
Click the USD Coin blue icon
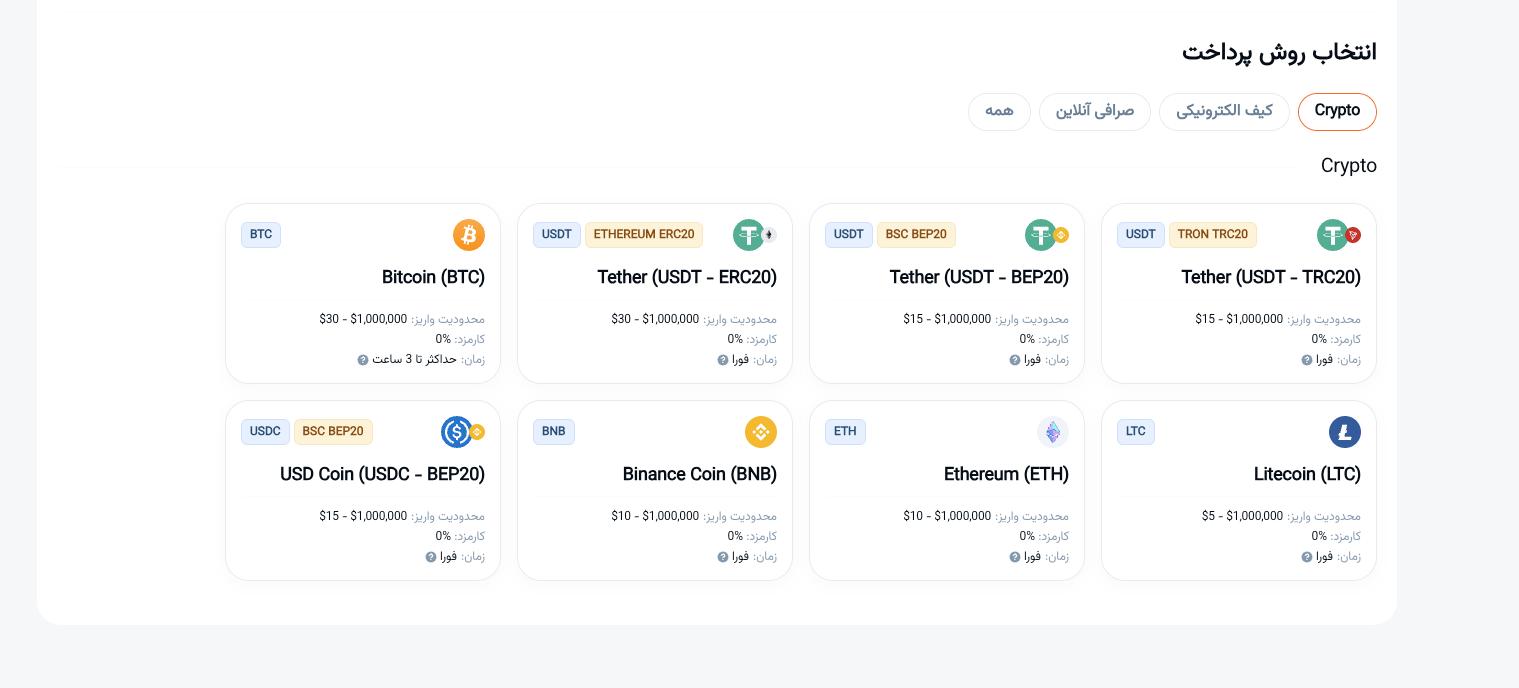(x=457, y=432)
